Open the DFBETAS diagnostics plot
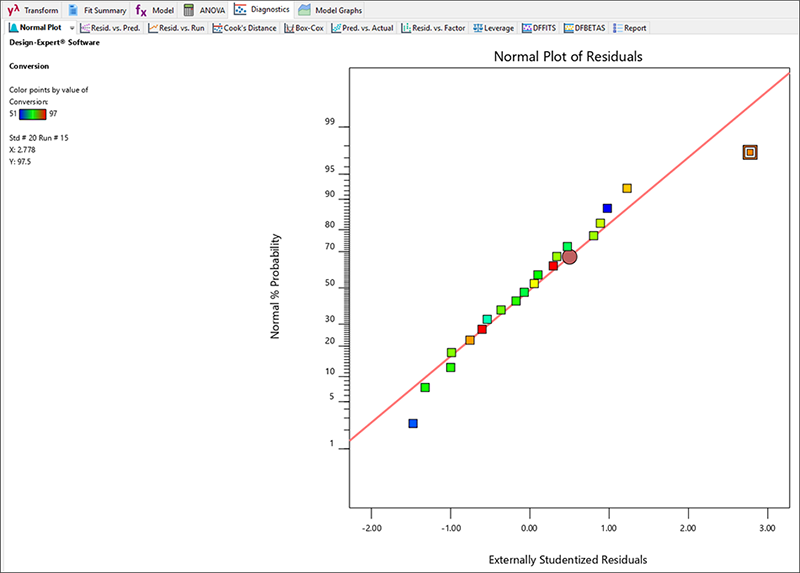The height and width of the screenshot is (573, 800). (584, 28)
